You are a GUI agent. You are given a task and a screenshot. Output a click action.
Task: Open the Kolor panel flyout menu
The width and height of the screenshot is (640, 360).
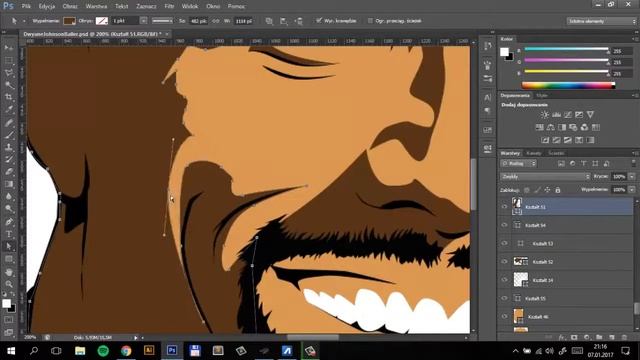(635, 39)
